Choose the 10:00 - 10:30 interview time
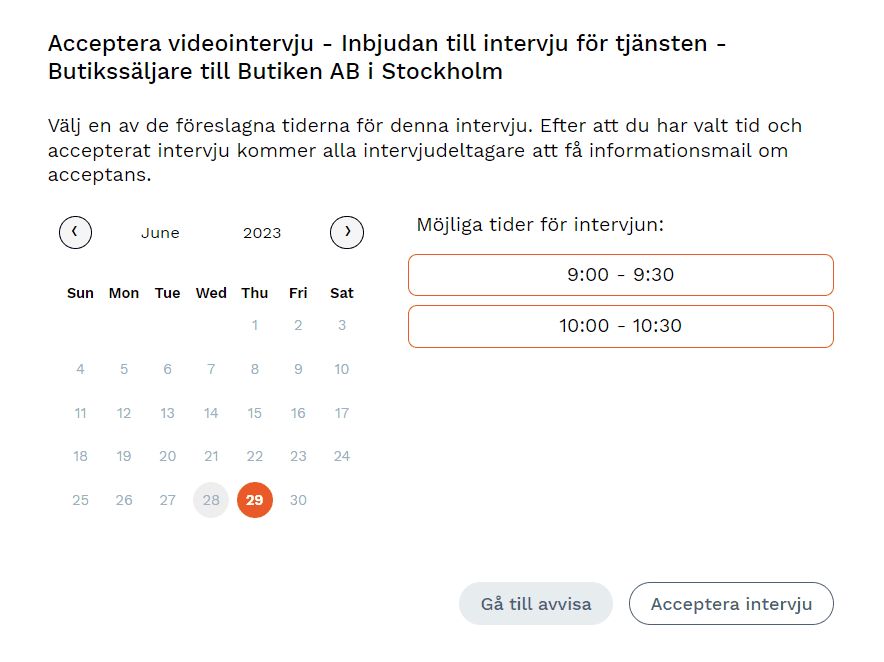The image size is (884, 662). pyautogui.click(x=620, y=326)
